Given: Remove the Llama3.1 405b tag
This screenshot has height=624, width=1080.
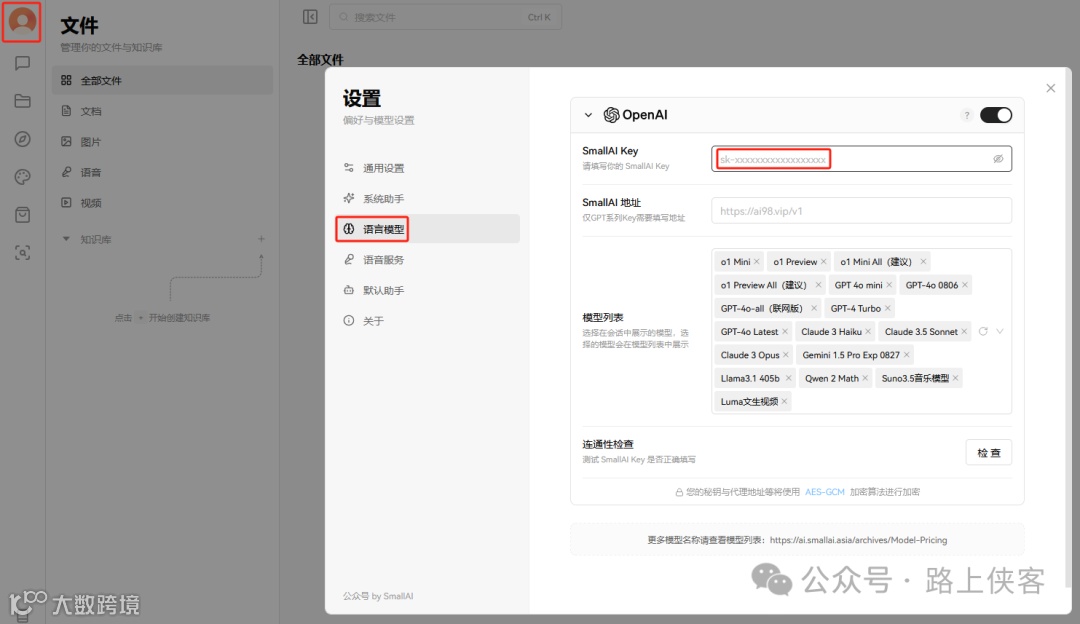Looking at the screenshot, I should coord(788,378).
